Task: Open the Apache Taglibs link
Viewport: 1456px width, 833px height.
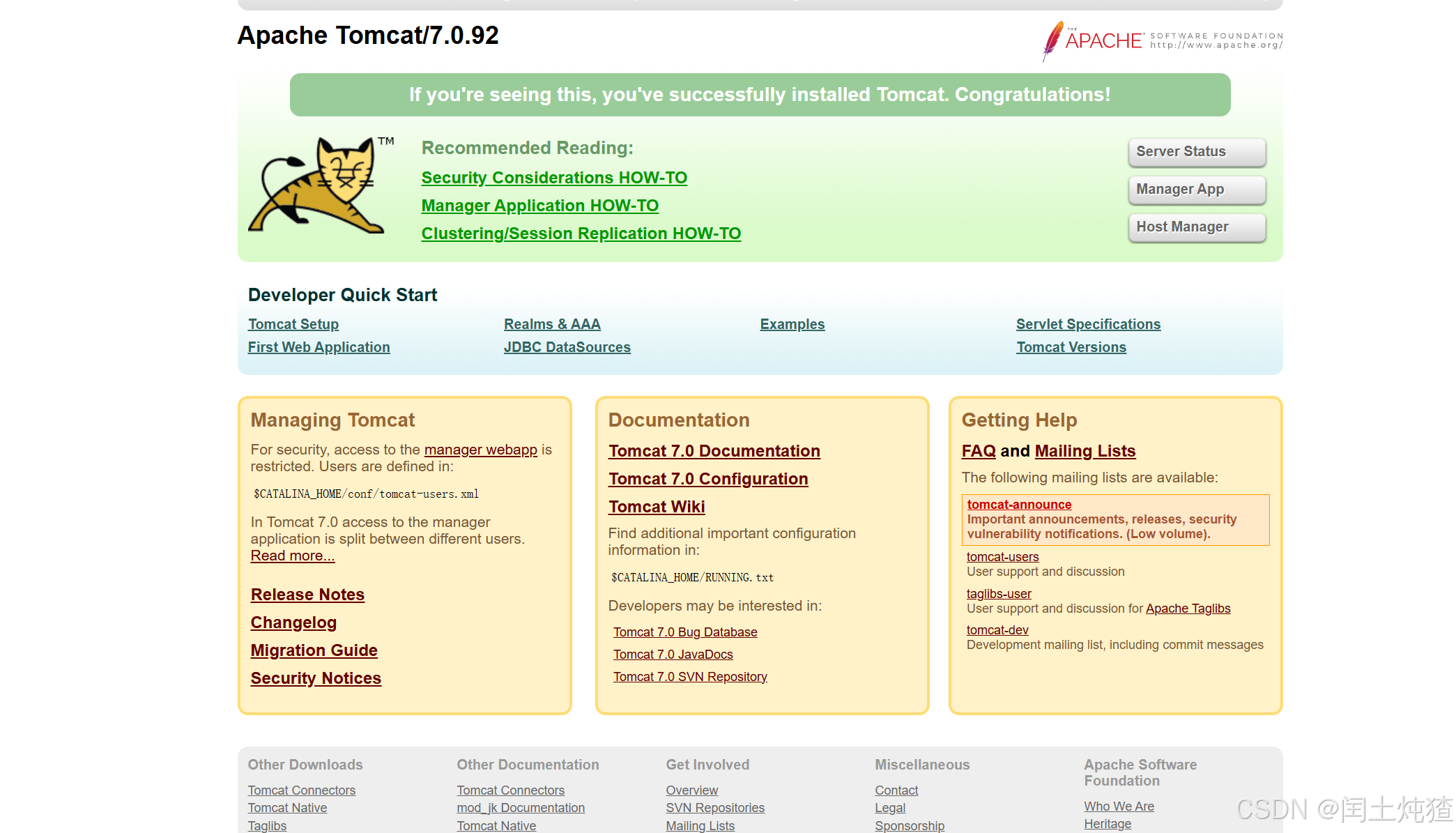Action: point(1188,609)
